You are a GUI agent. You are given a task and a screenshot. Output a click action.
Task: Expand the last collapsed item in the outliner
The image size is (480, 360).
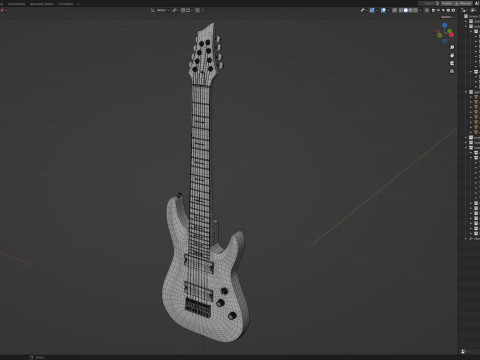point(466,239)
